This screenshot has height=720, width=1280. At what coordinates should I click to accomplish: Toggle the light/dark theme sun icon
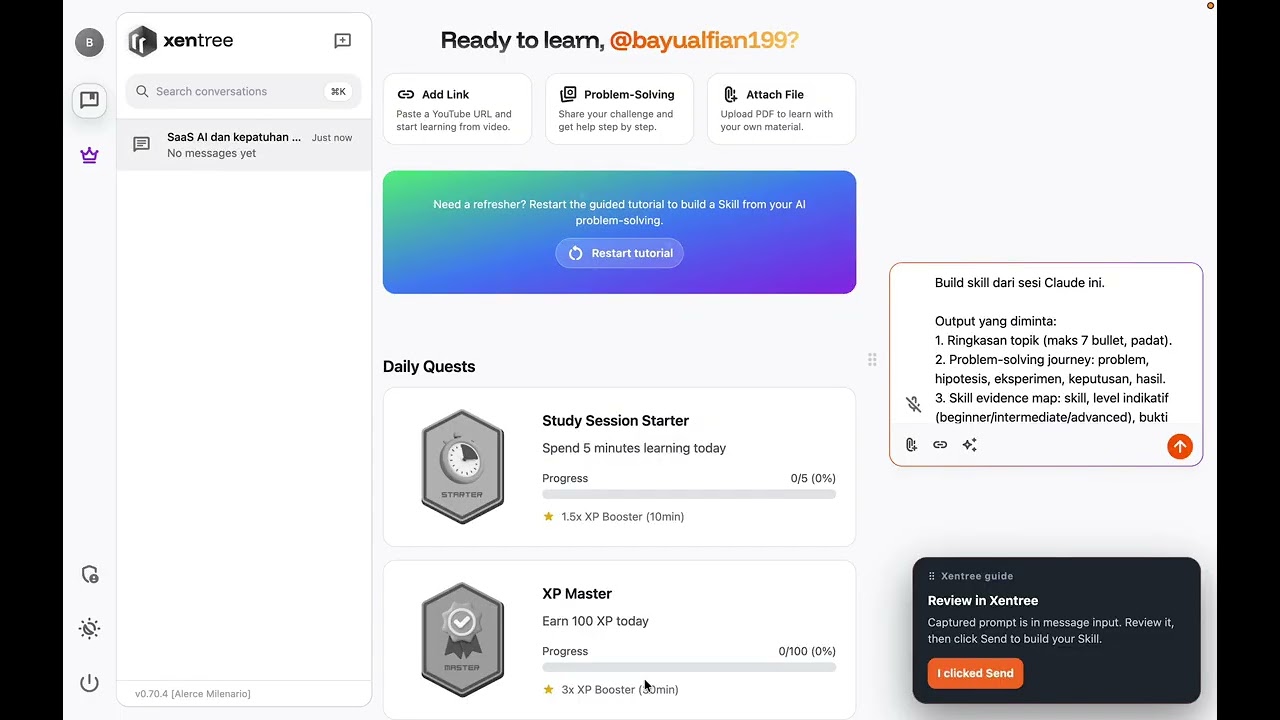89,629
